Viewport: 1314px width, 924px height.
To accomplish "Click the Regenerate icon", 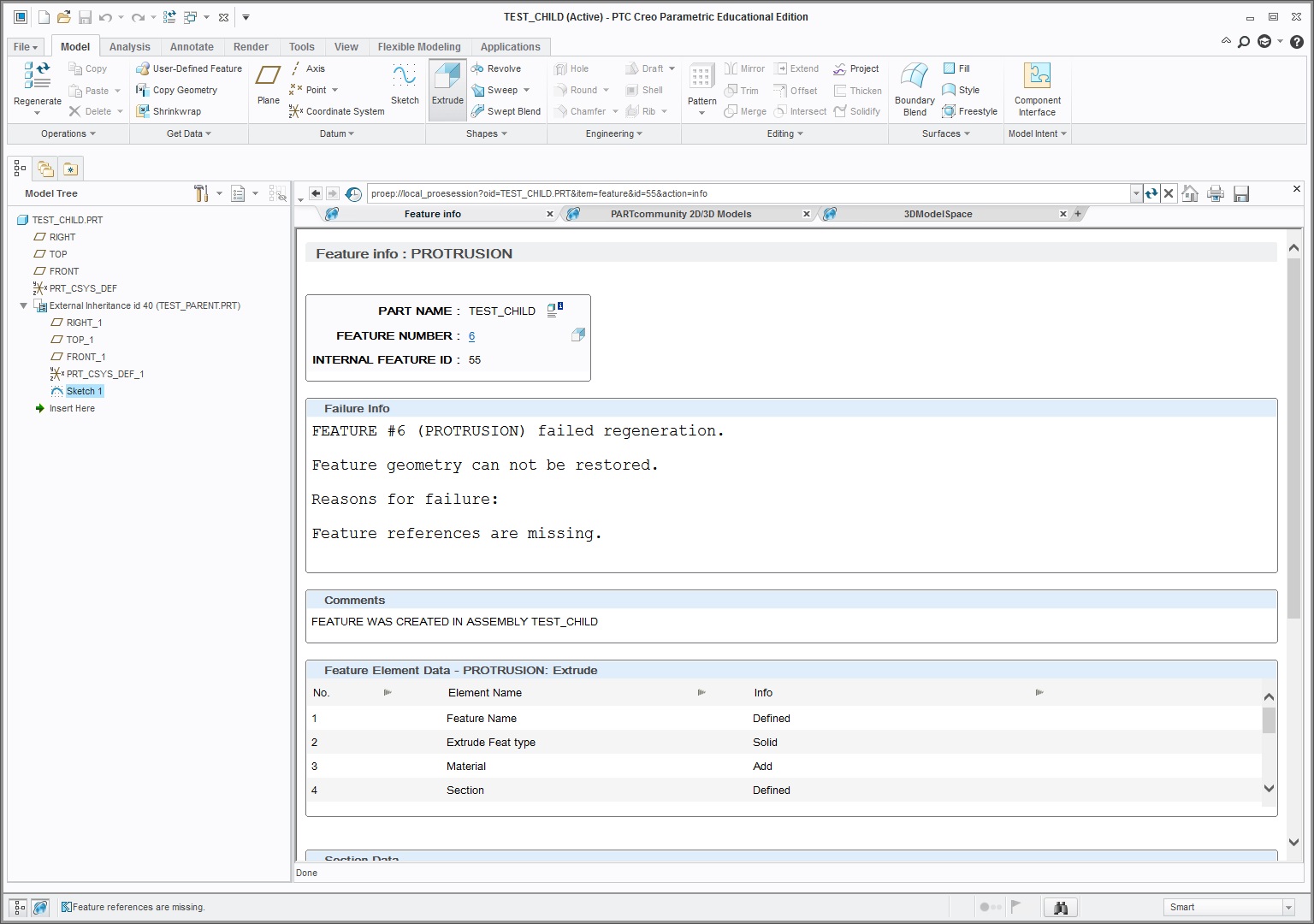I will pos(37,75).
